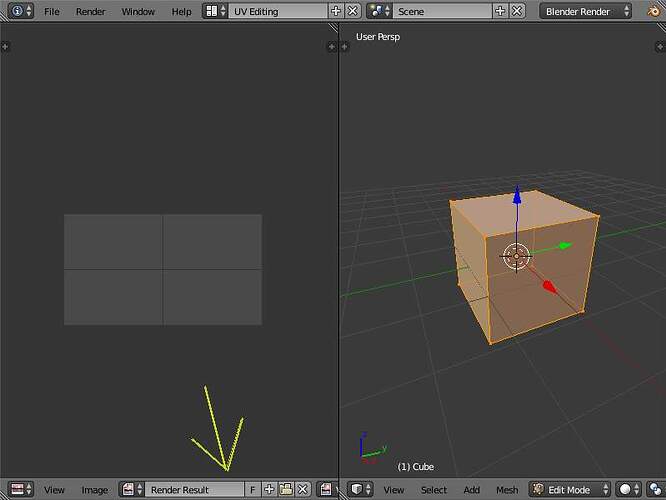Open the 3D View editor type selector
Screen dimensions: 666x500
pyautogui.click(x=361, y=489)
